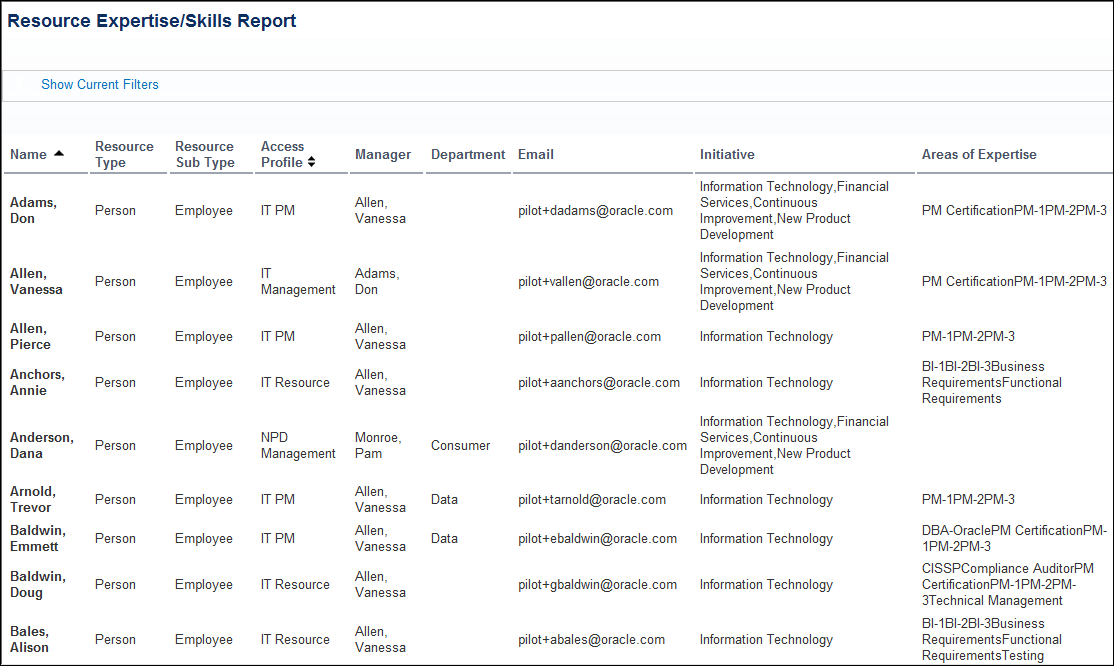Click email pilot+abales@oracle.com

pyautogui.click(x=591, y=640)
